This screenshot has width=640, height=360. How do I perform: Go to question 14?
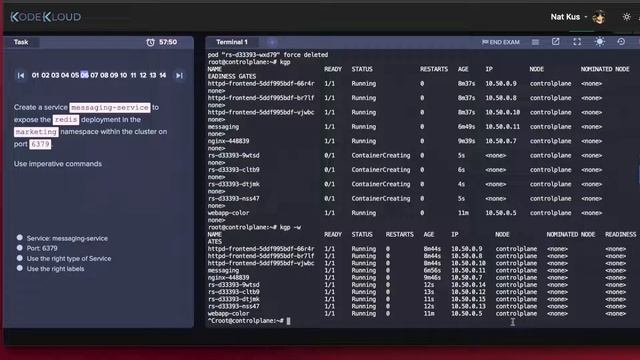coord(162,76)
